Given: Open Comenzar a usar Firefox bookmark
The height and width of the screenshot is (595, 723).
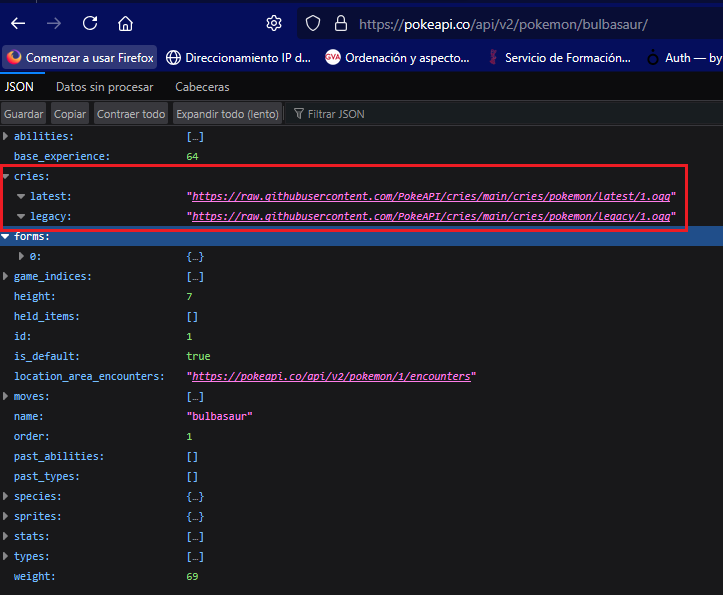Looking at the screenshot, I should (80, 58).
